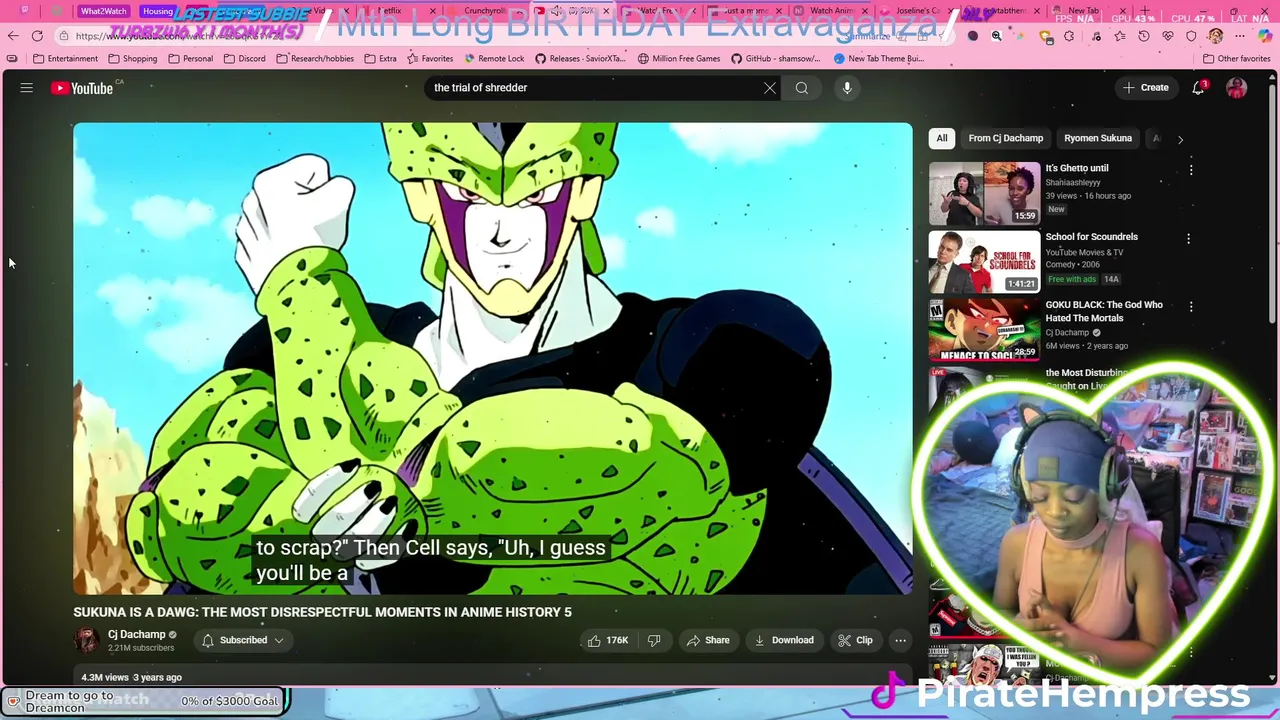The image size is (1280, 720).
Task: Open Shopping bookmarks folder
Action: [x=132, y=58]
